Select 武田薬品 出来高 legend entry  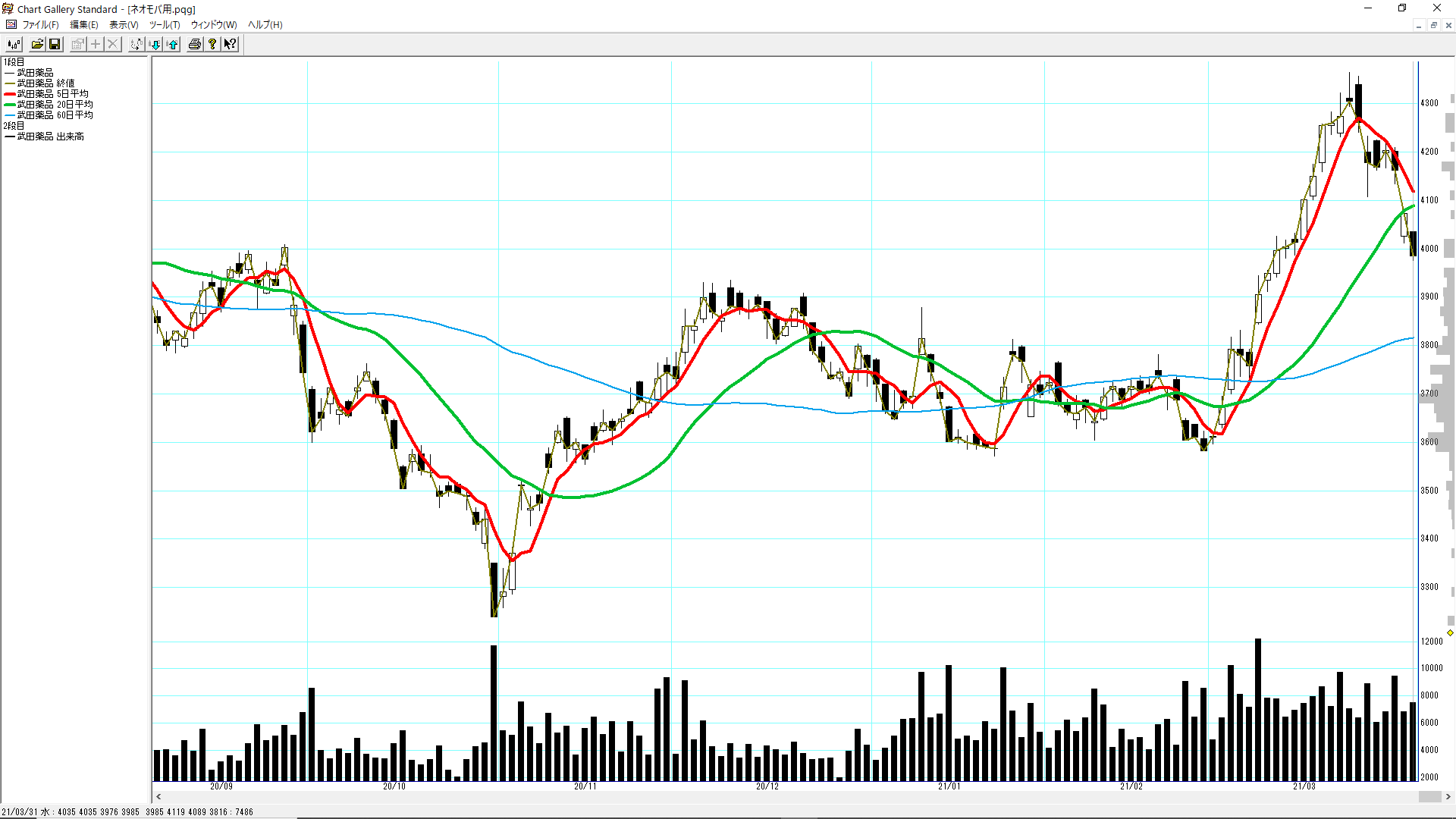(x=50, y=136)
